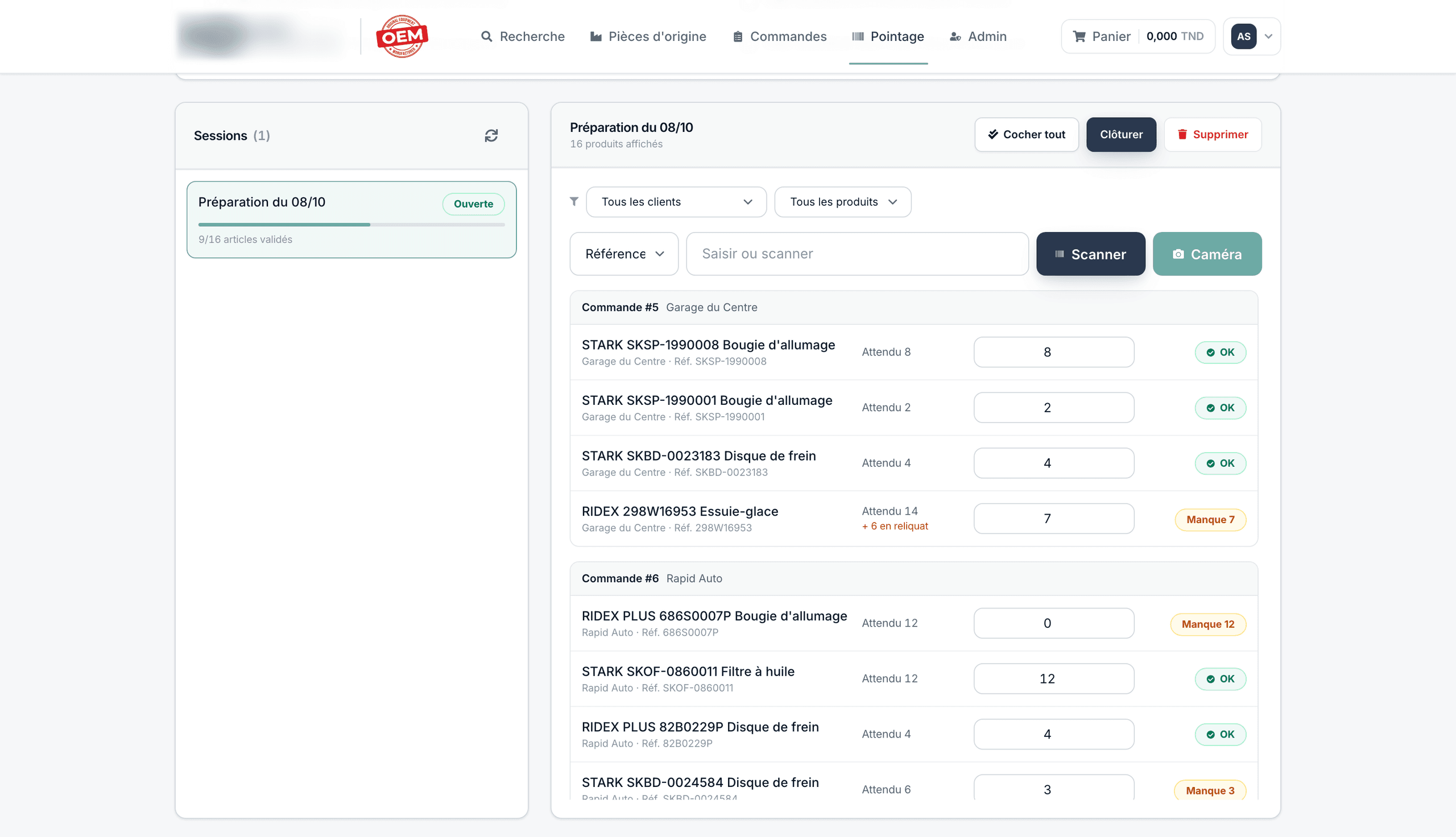Open the Tous les clients dropdown
This screenshot has height=837, width=1456.
tap(676, 202)
